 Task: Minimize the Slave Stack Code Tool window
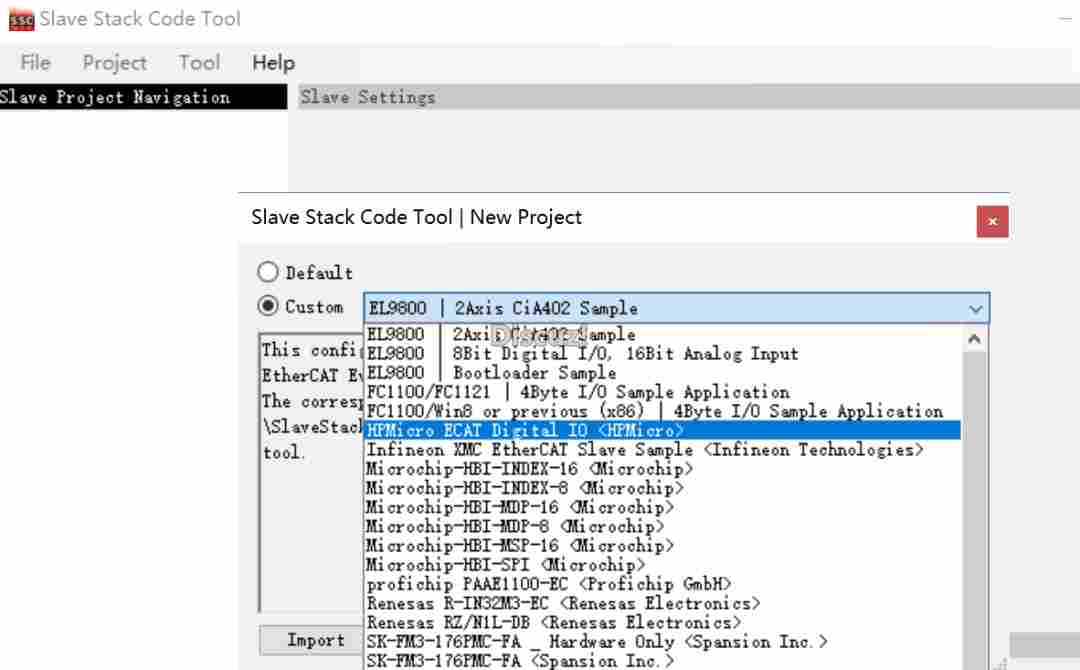1065,19
